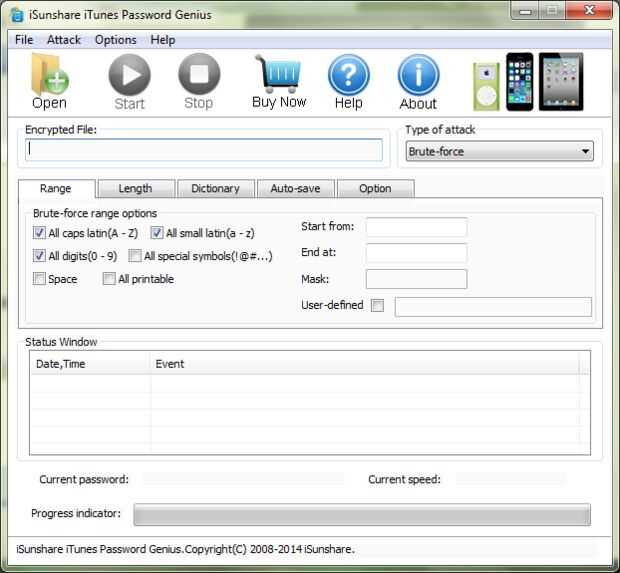
Task: Click the 'Brute-force range options' label
Action: pyautogui.click(x=95, y=214)
